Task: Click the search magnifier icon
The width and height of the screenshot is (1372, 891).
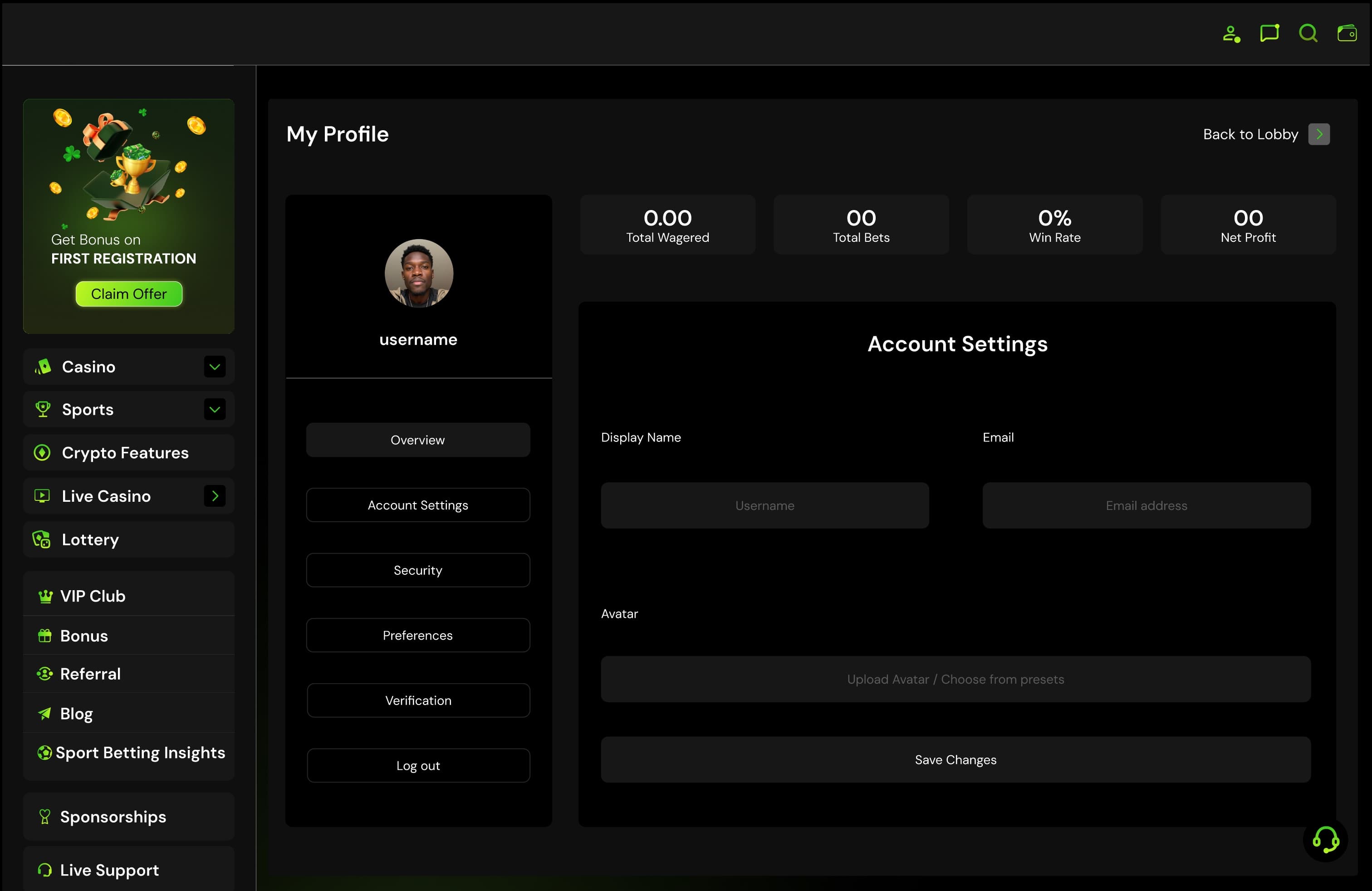Action: (x=1308, y=33)
